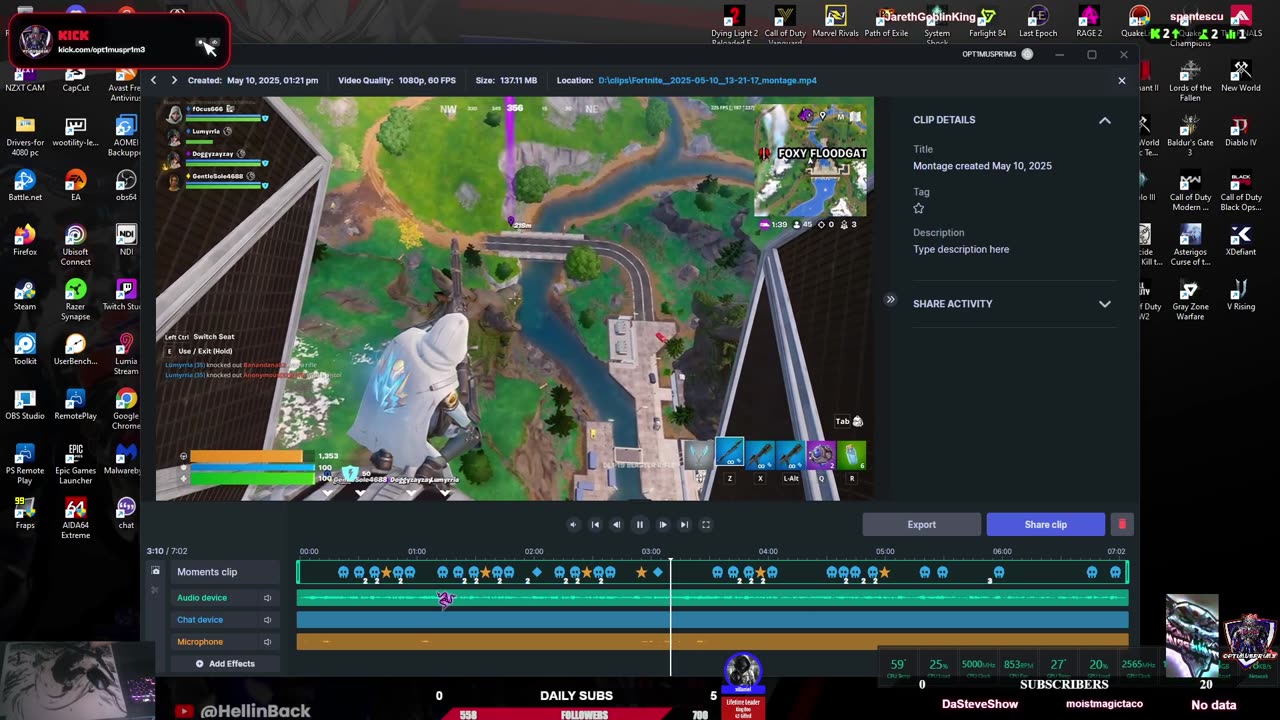Open Steam desktop shortcut
This screenshot has height=720, width=1280.
point(25,293)
